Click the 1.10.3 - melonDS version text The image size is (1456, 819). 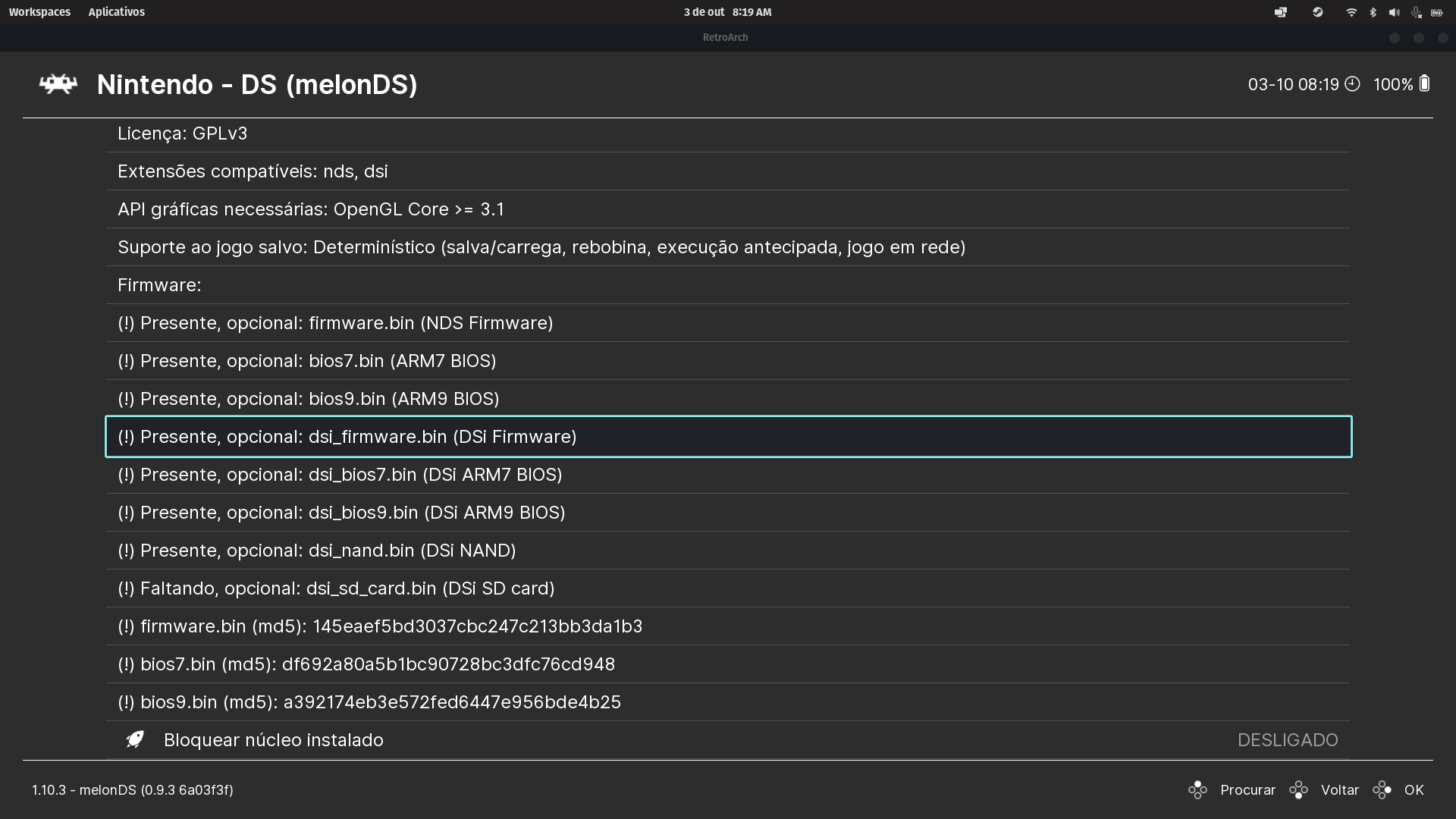coord(133,790)
